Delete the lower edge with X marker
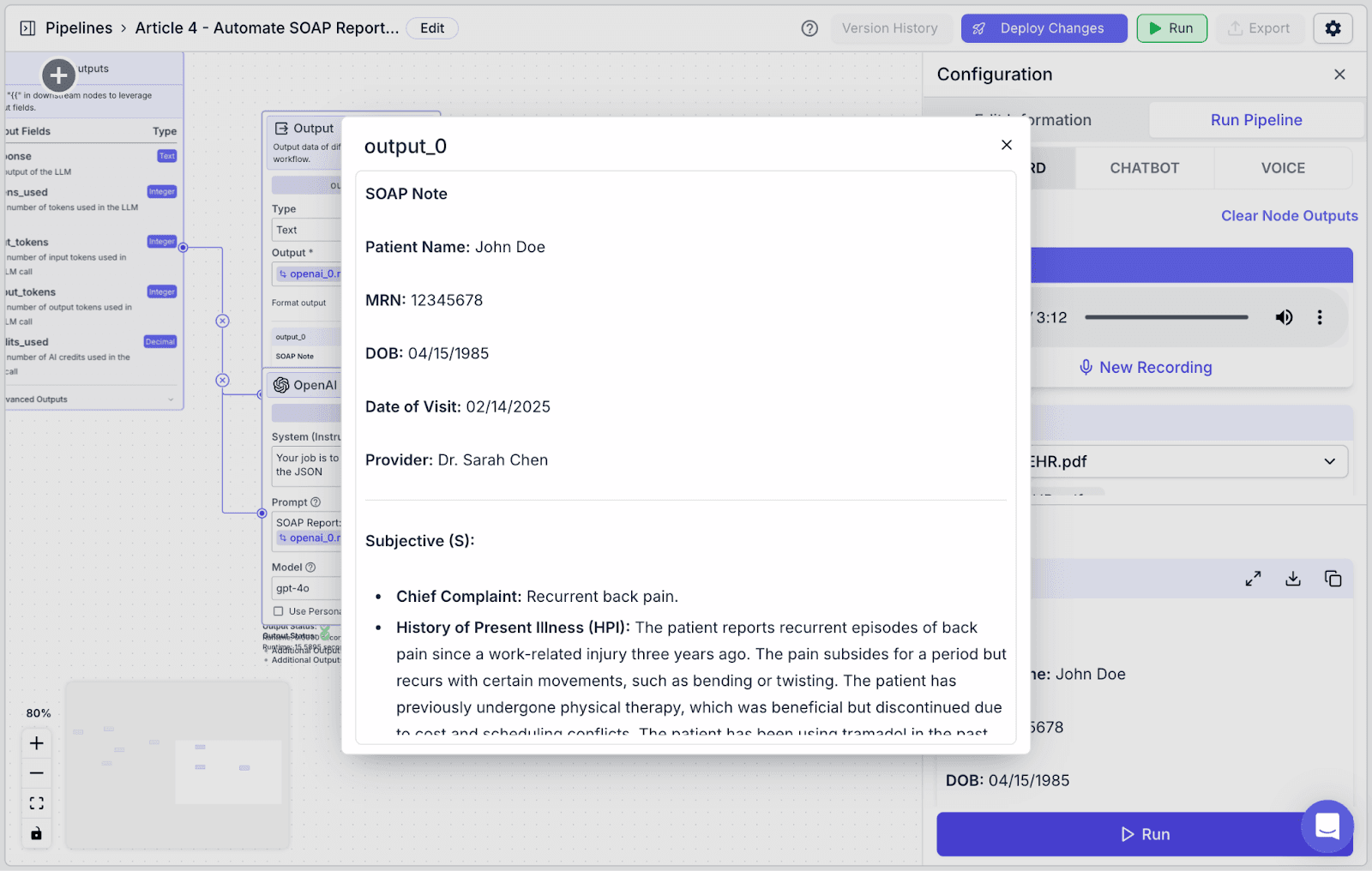The width and height of the screenshot is (1372, 871). (222, 380)
